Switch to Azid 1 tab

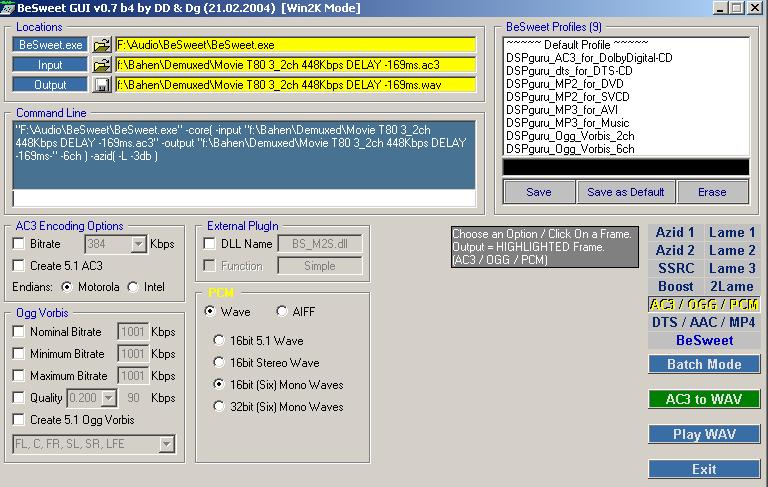pos(675,232)
